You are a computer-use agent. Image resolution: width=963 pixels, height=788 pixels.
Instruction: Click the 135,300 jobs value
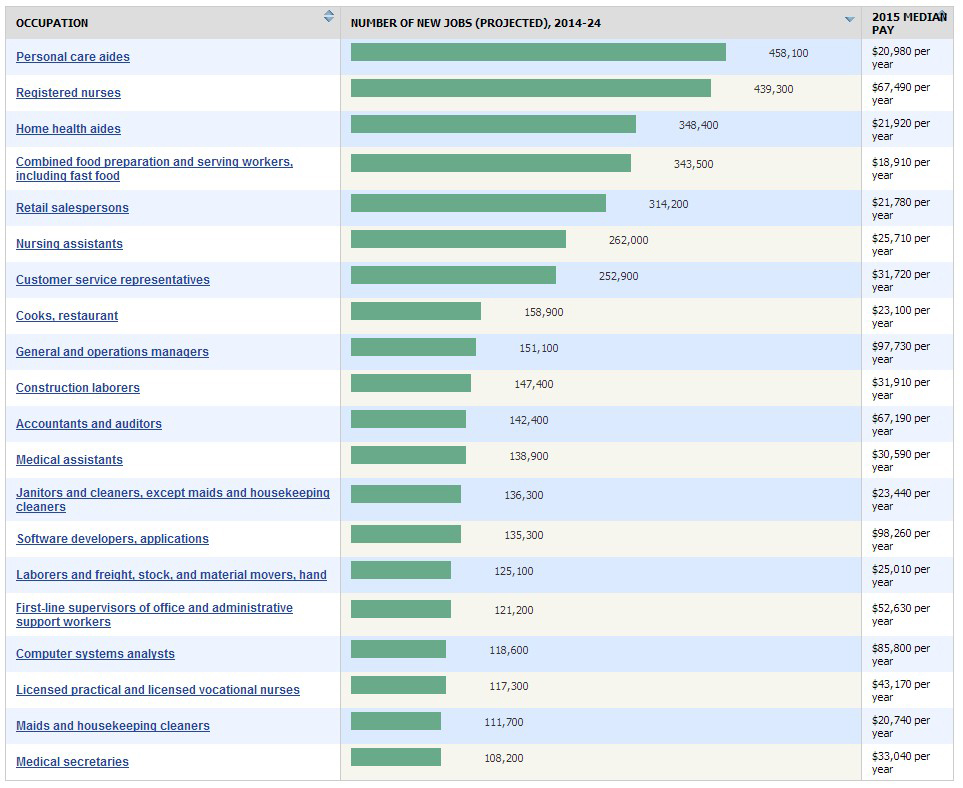pos(524,535)
